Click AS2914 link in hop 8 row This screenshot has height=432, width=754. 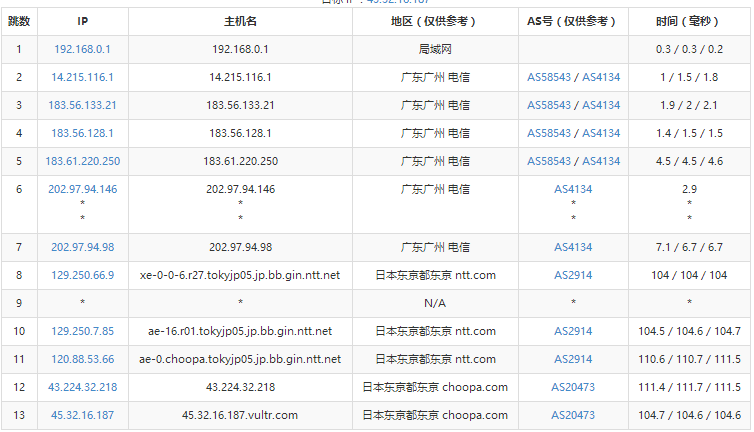tap(573, 275)
